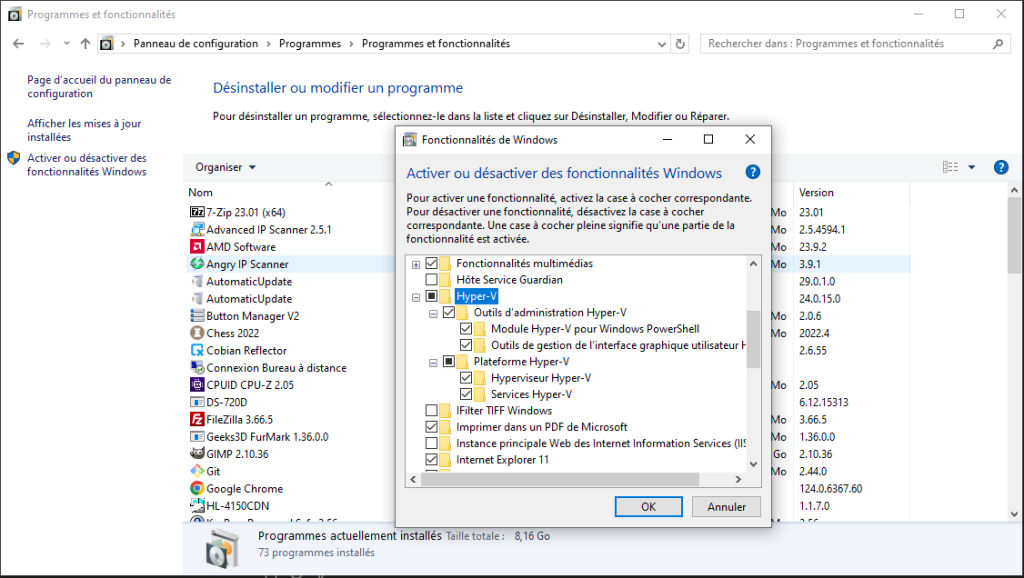Click OK in features dialog
This screenshot has width=1024, height=578.
(x=648, y=507)
